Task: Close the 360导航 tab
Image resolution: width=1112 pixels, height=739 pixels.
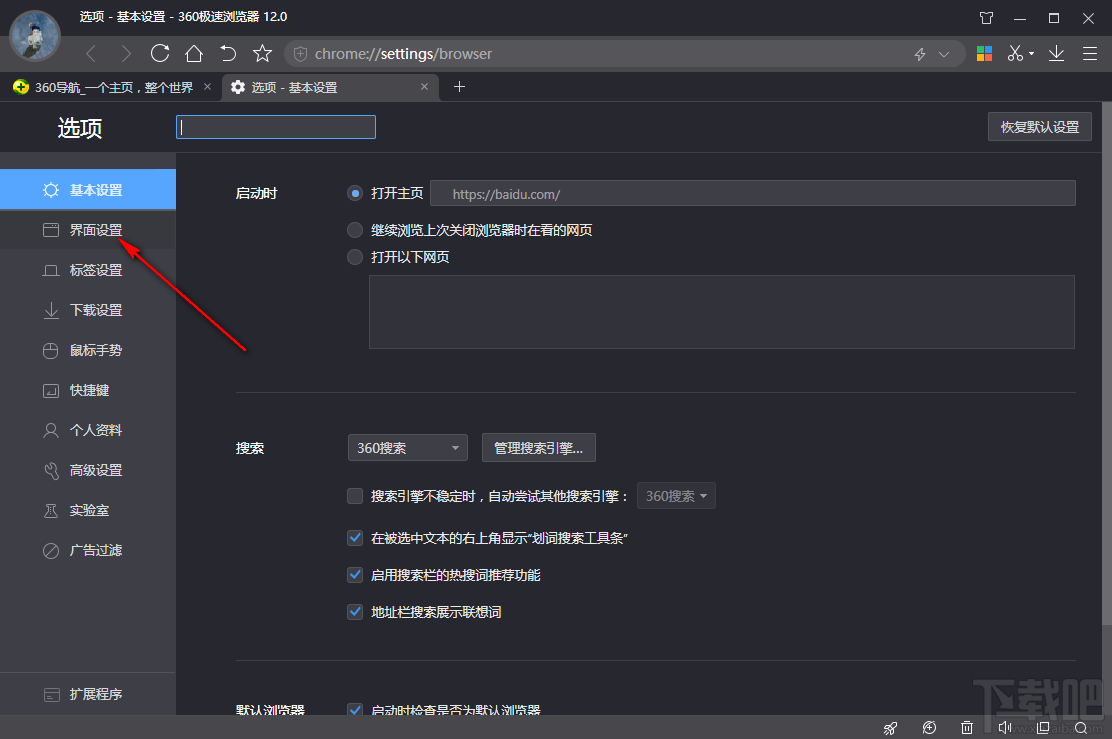Action: 207,87
